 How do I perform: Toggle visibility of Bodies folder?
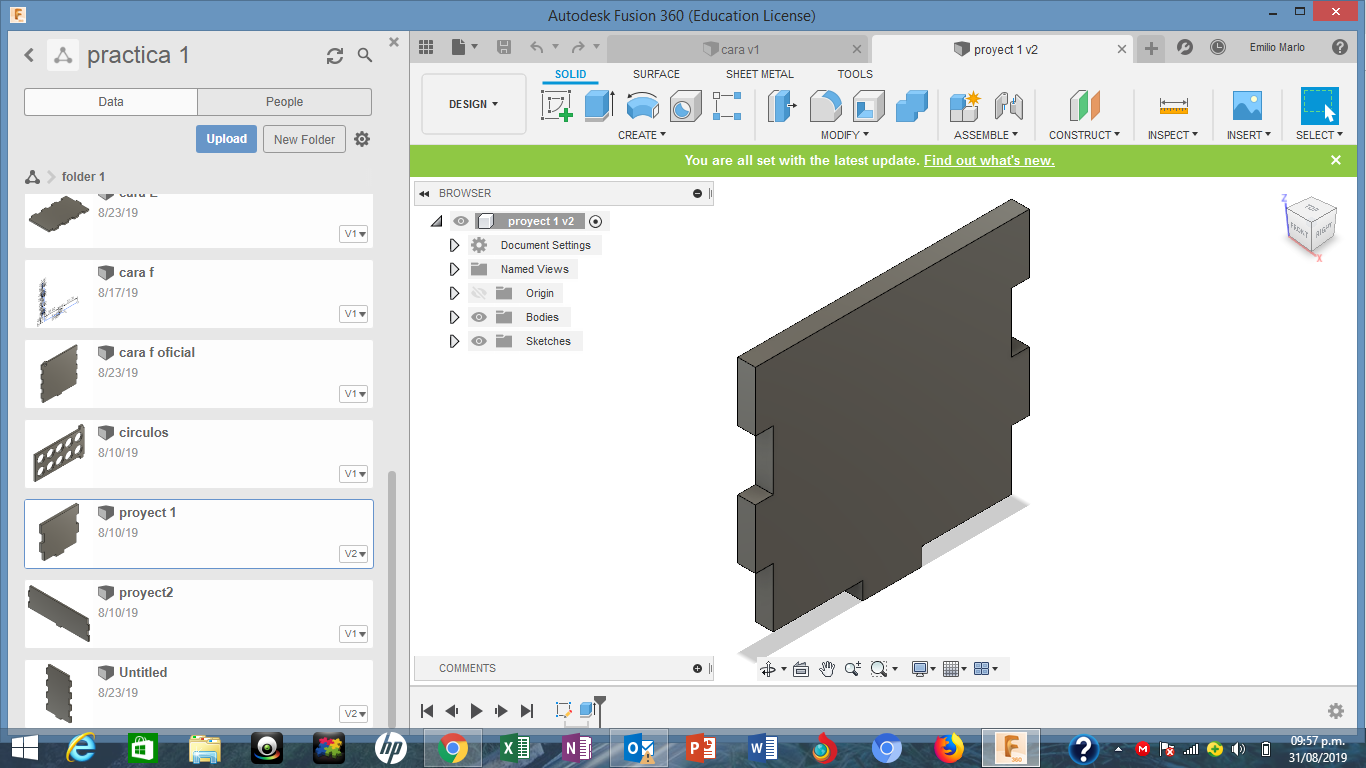479,317
